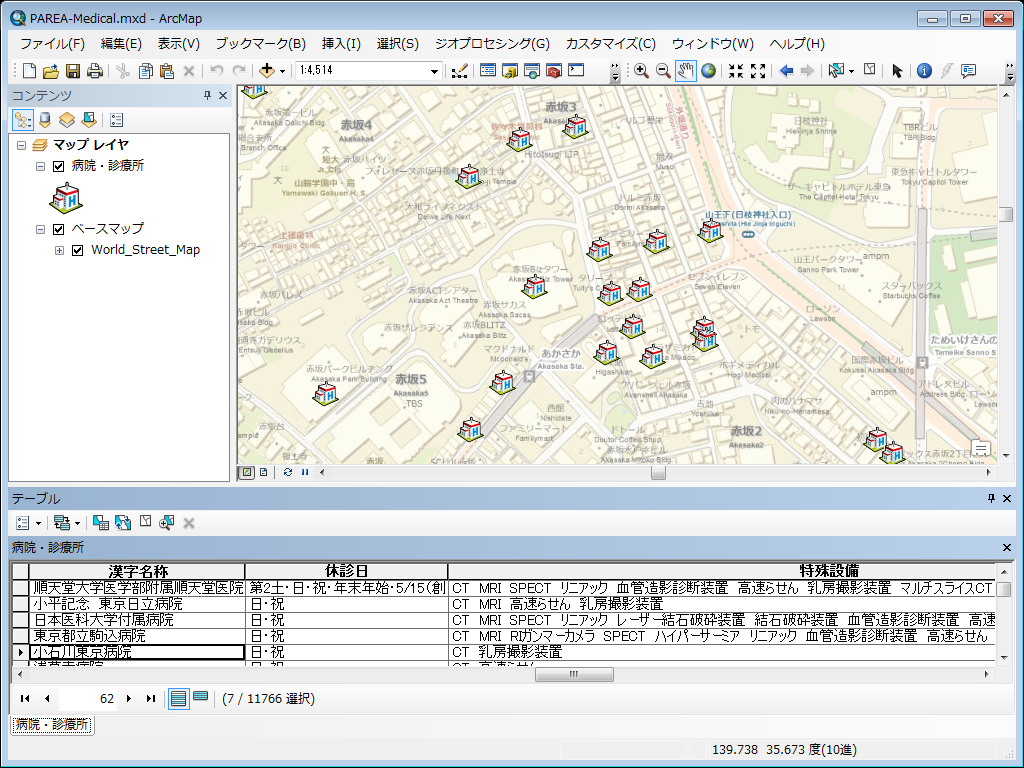
Task: Click the Add Data button
Action: 266,71
